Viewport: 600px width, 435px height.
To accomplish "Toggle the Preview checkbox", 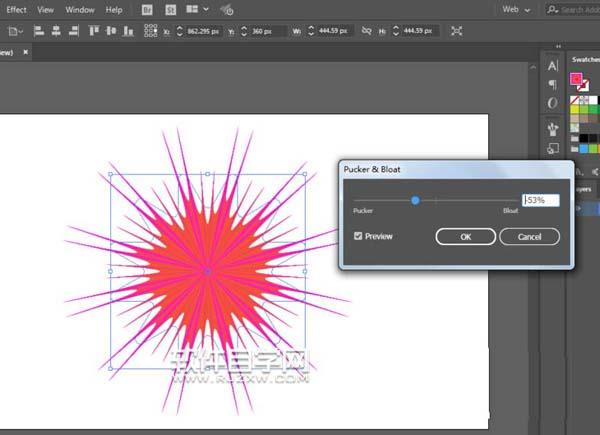I will tap(359, 236).
